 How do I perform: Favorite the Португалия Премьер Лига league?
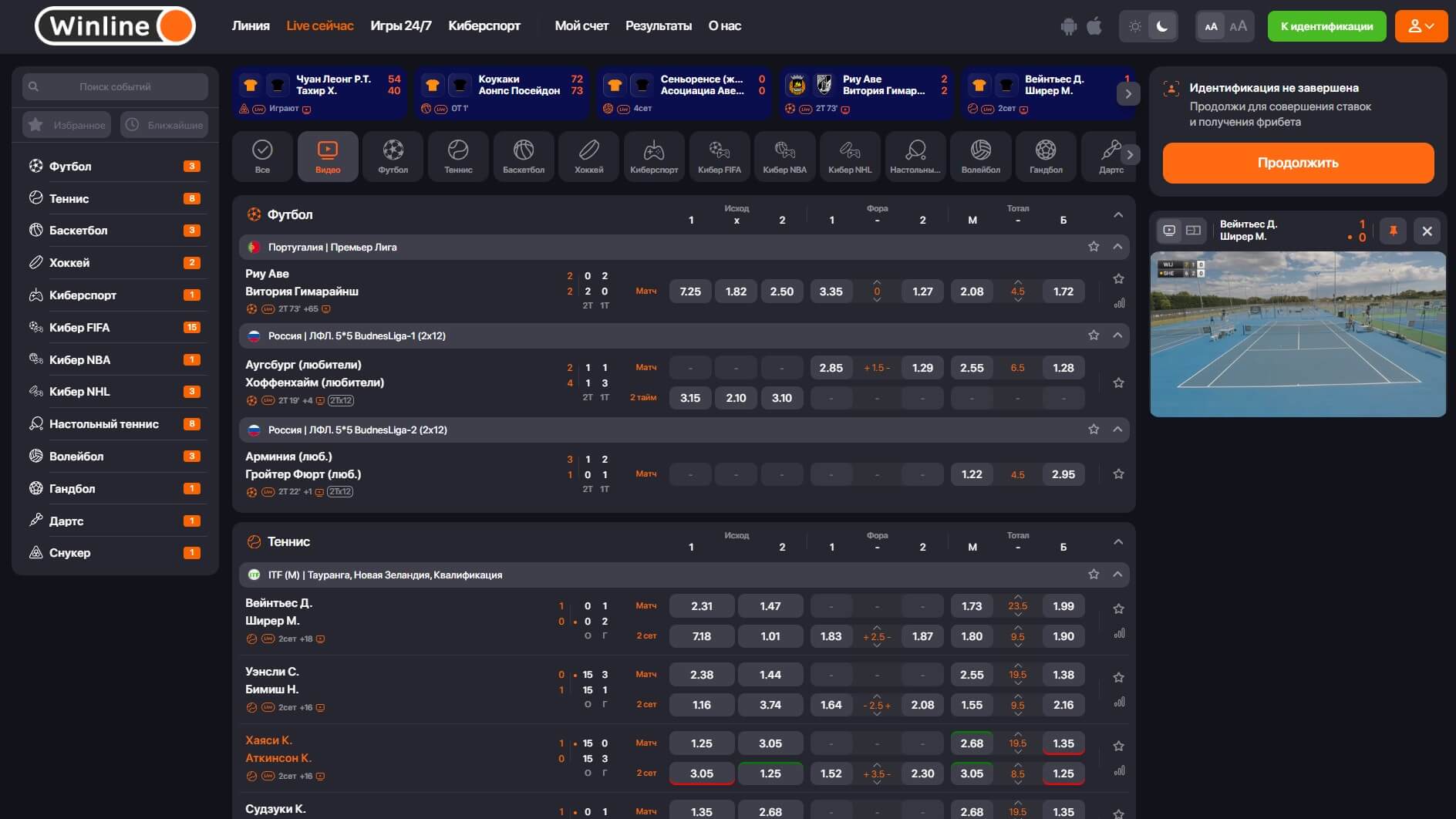1094,247
